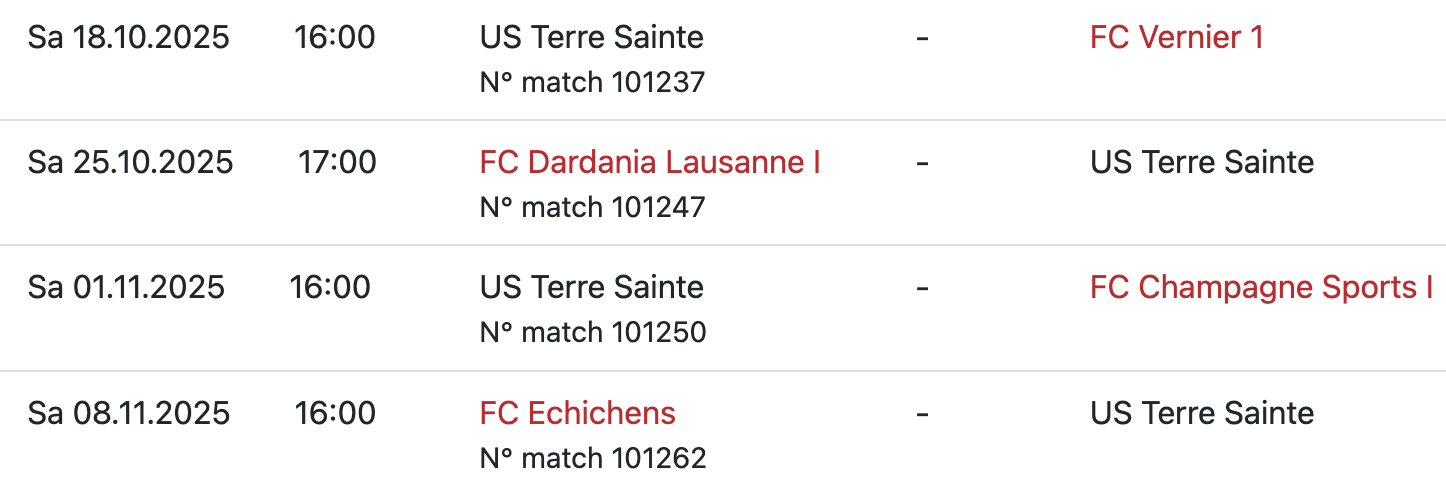Select the Sa 01.11.2025 date entry
Image resolution: width=1446 pixels, height=490 pixels.
point(126,288)
